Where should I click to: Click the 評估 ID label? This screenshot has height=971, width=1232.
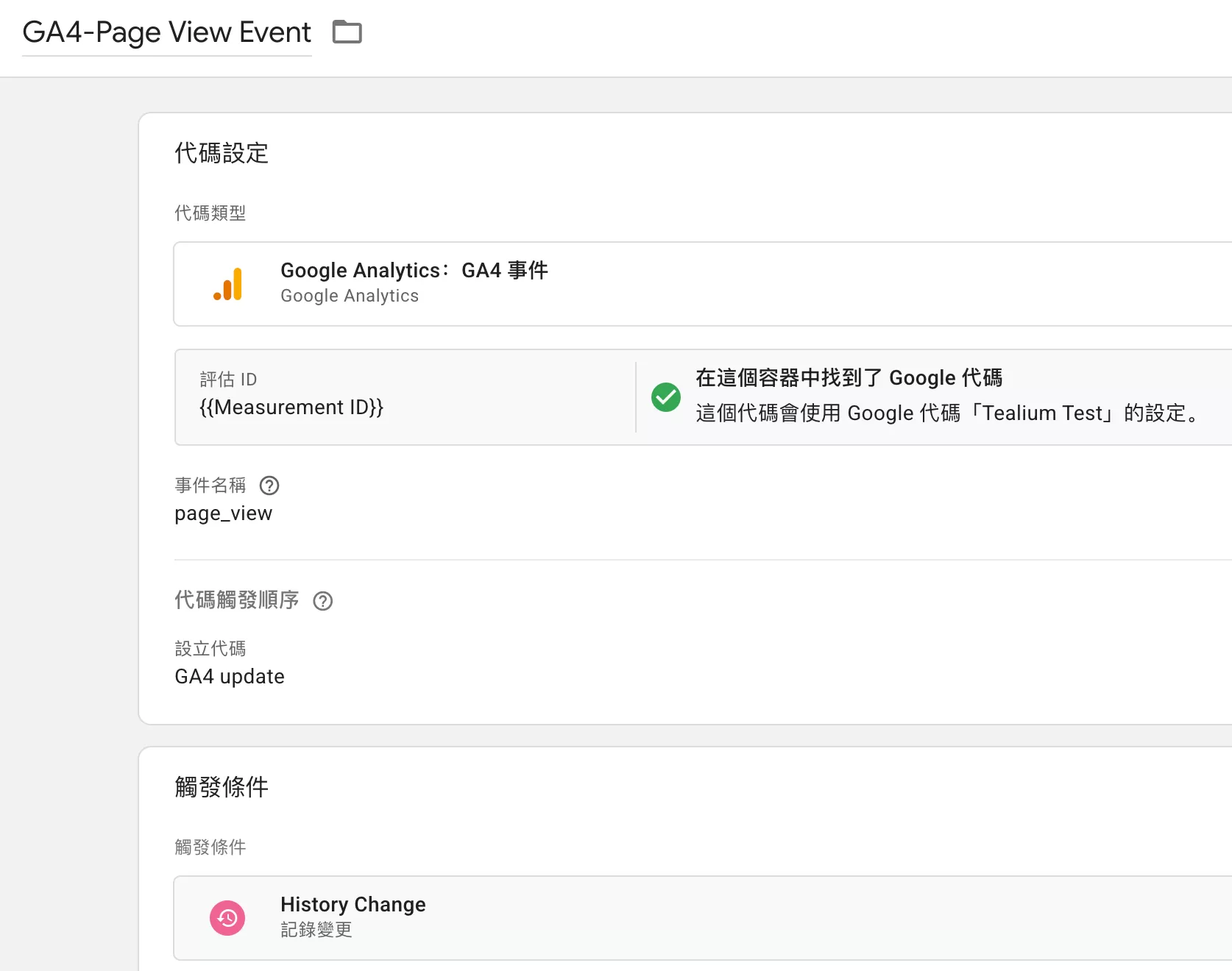click(228, 380)
